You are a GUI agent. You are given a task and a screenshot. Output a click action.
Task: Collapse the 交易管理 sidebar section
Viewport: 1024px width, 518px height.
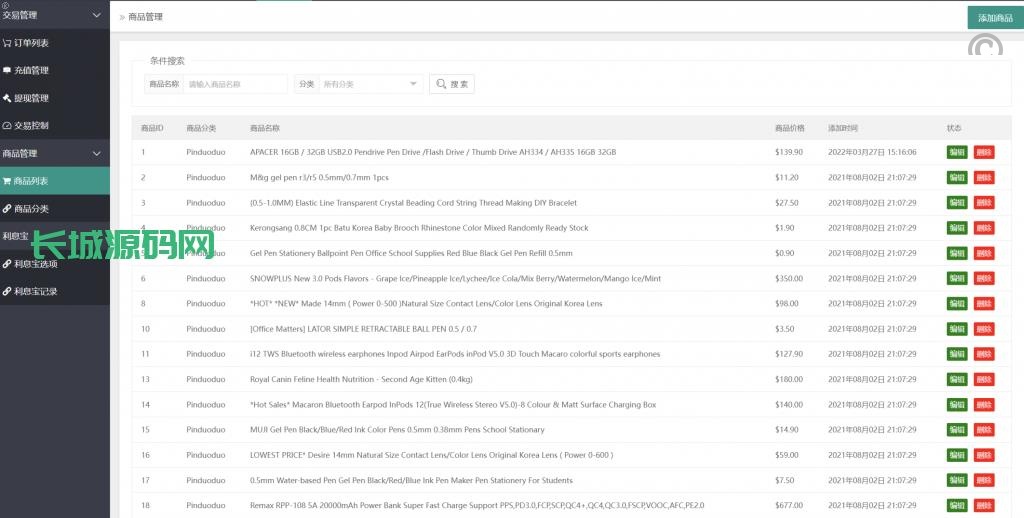pos(96,15)
